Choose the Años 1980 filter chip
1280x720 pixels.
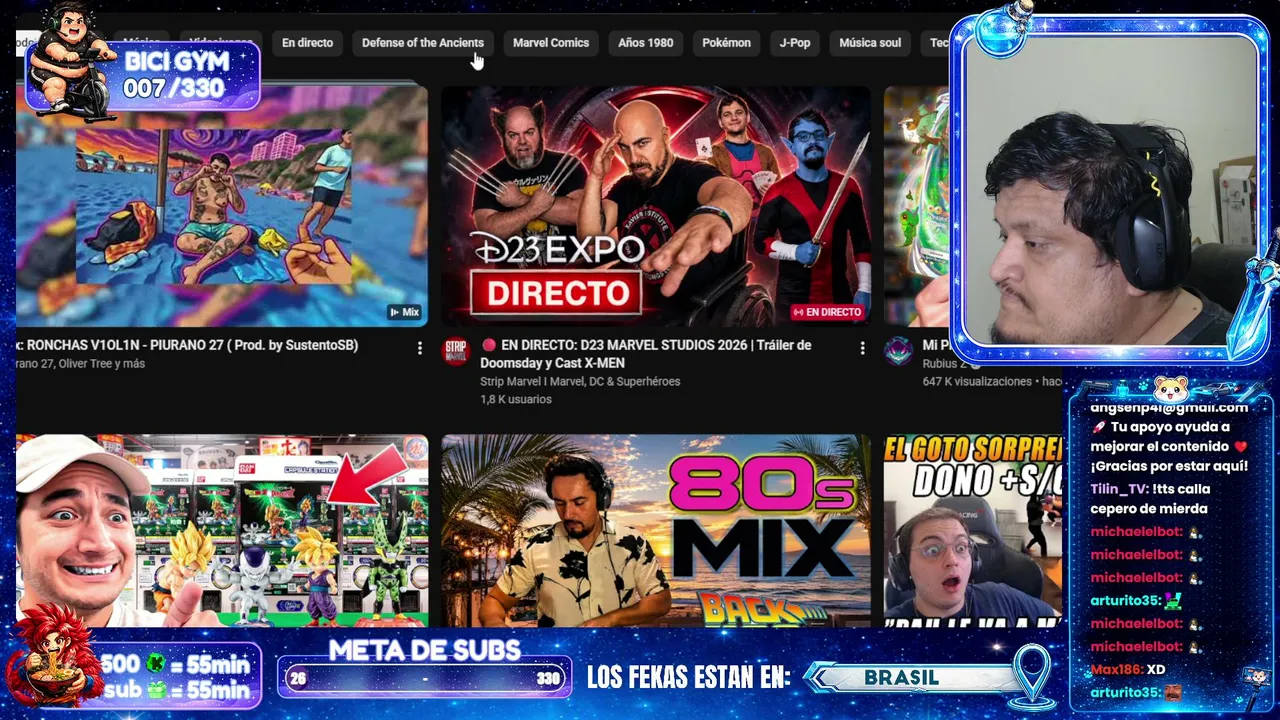646,43
